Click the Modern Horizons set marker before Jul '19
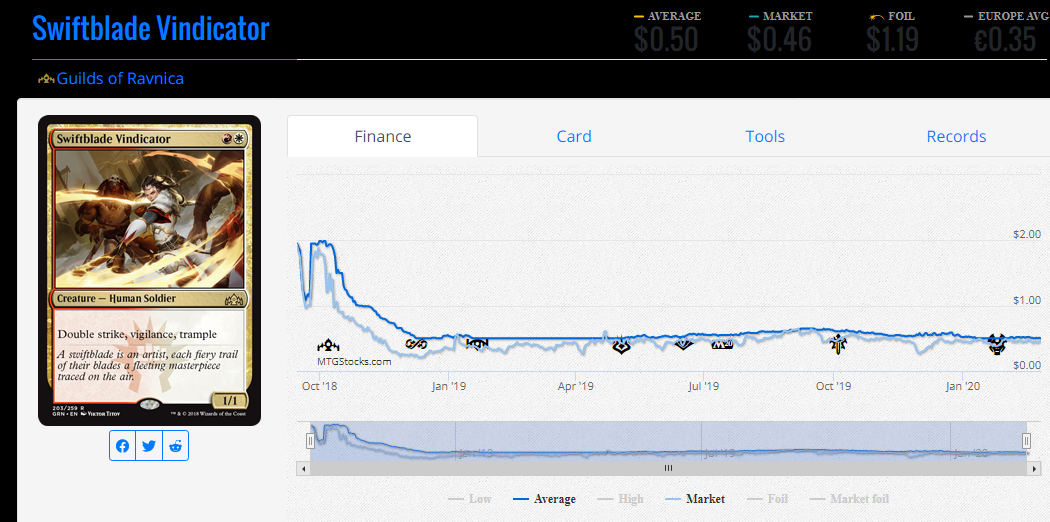 click(x=684, y=345)
